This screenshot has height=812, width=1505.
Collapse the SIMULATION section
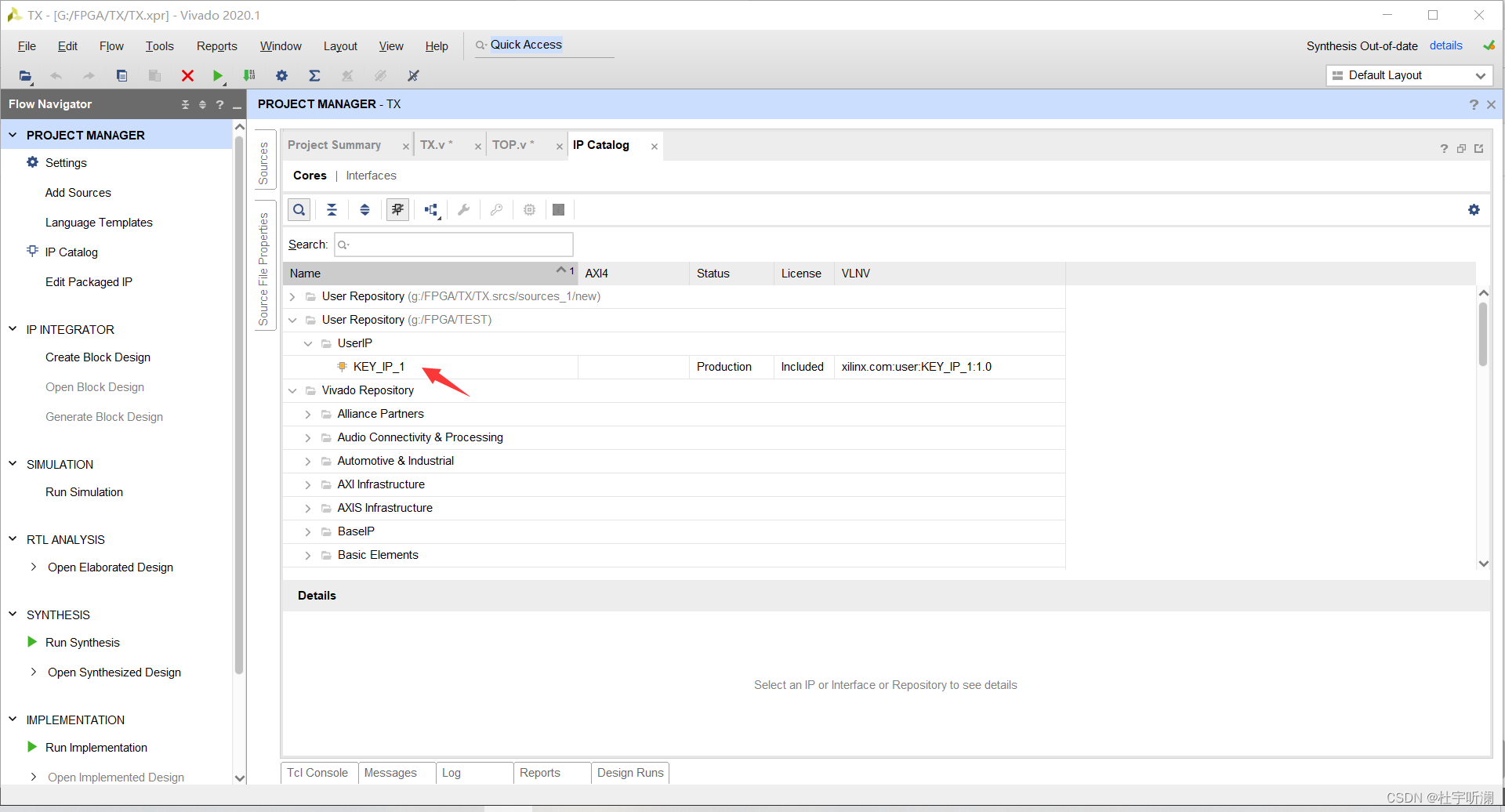[13, 464]
